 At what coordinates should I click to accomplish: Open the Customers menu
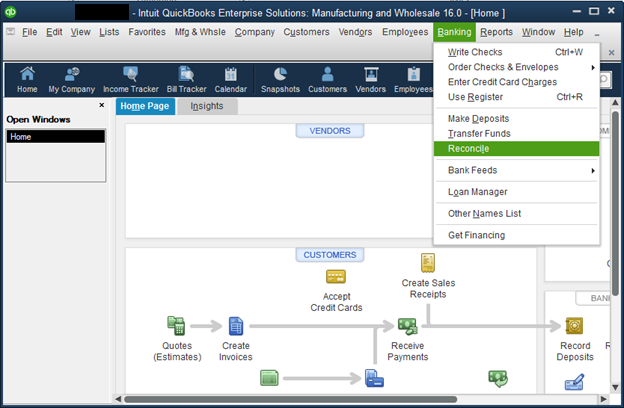point(306,32)
